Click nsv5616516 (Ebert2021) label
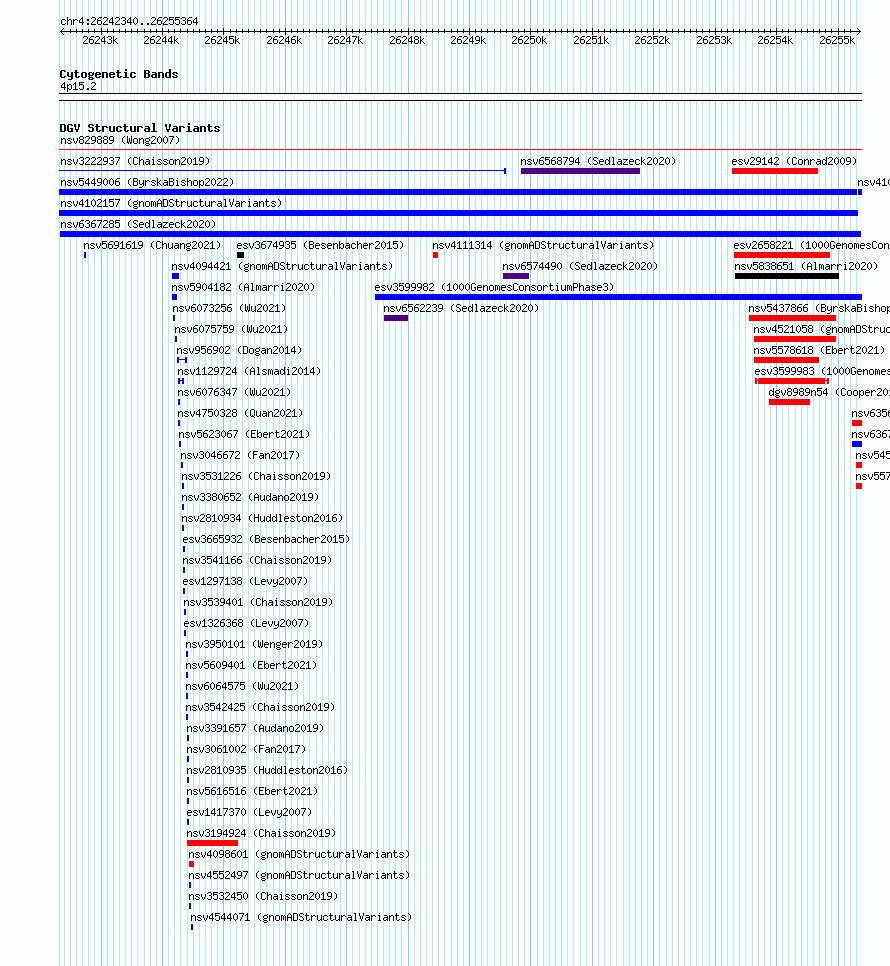The width and height of the screenshot is (890, 966). click(x=253, y=790)
